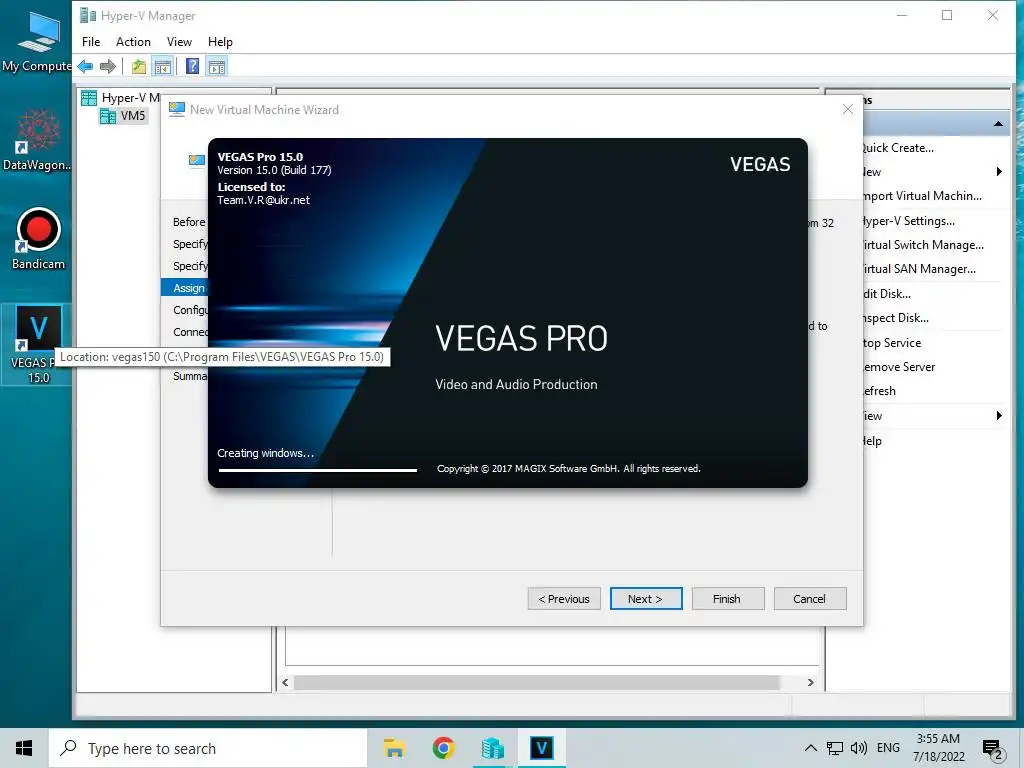
Task: Expand the View submenu arrow in Actions
Action: click(999, 416)
